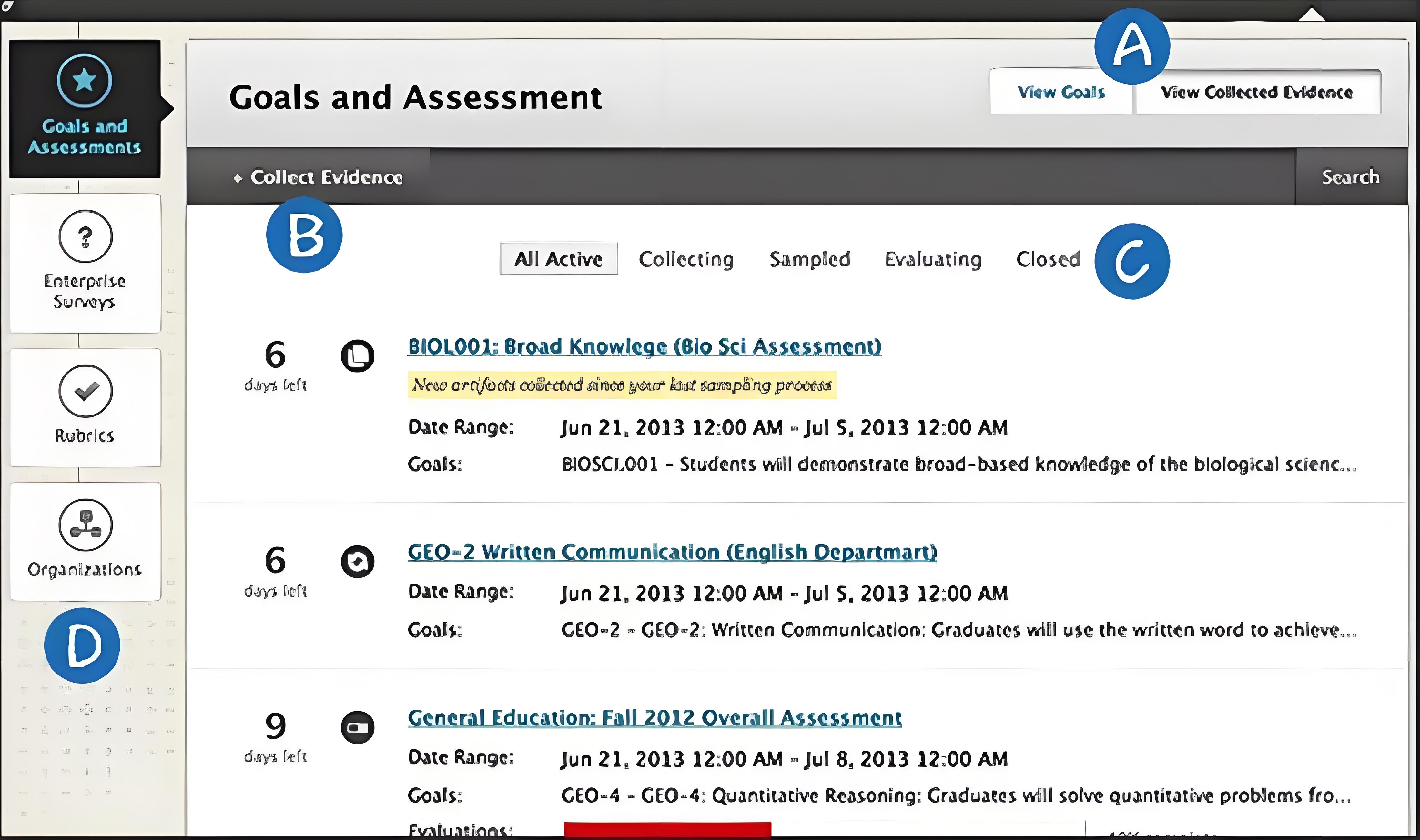
Task: Click the GEO-2 sampling status icon
Action: [x=357, y=562]
